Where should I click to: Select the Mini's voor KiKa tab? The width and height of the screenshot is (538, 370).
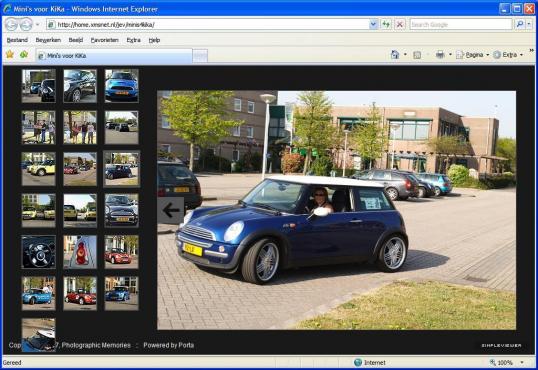114,56
